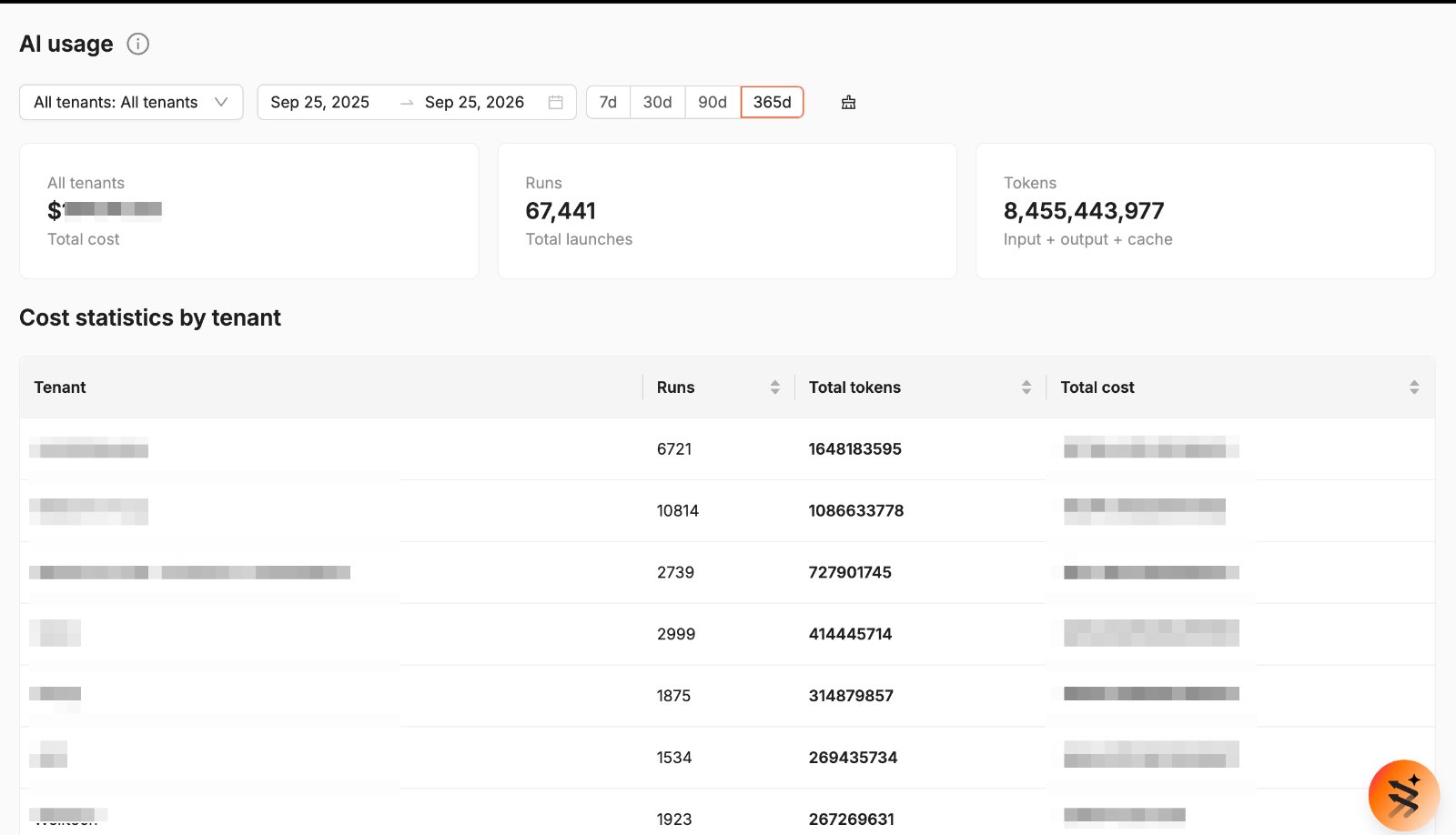1456x835 pixels.
Task: Select the 365d time range
Action: coord(772,102)
